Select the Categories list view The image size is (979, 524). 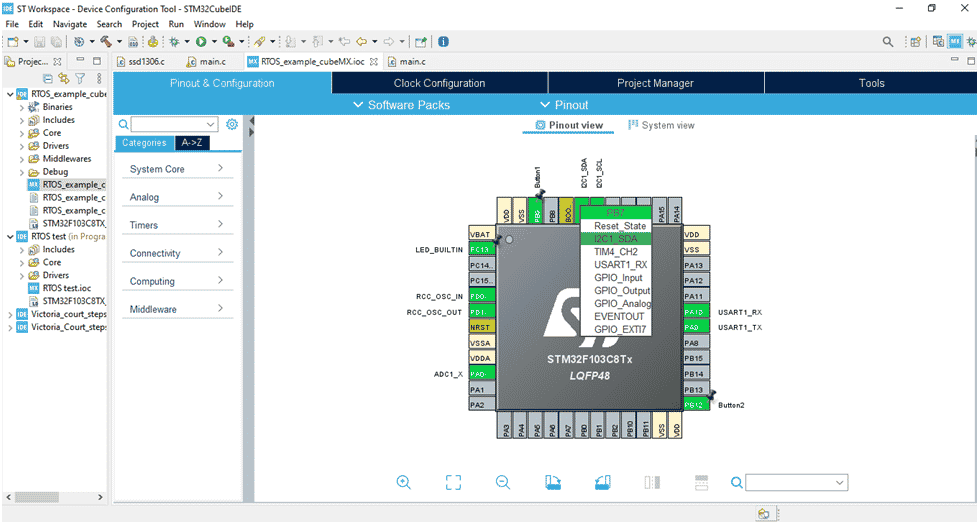[144, 142]
